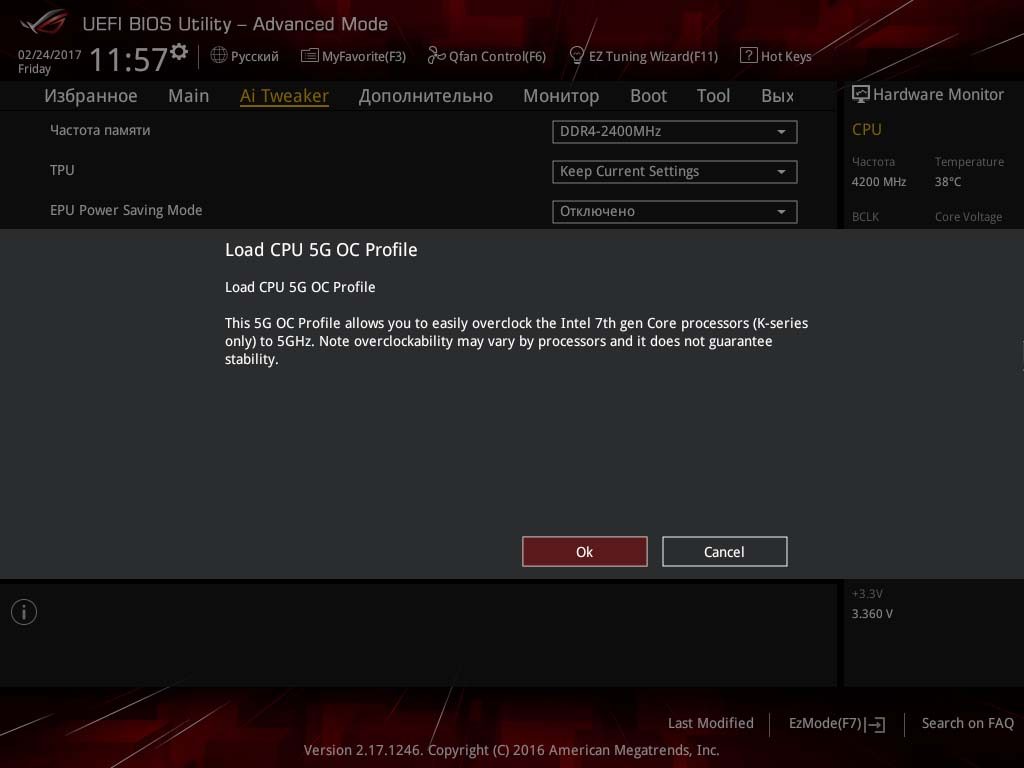This screenshot has height=768, width=1024.
Task: Click the UEFI BIOS Utility title
Action: tap(235, 24)
